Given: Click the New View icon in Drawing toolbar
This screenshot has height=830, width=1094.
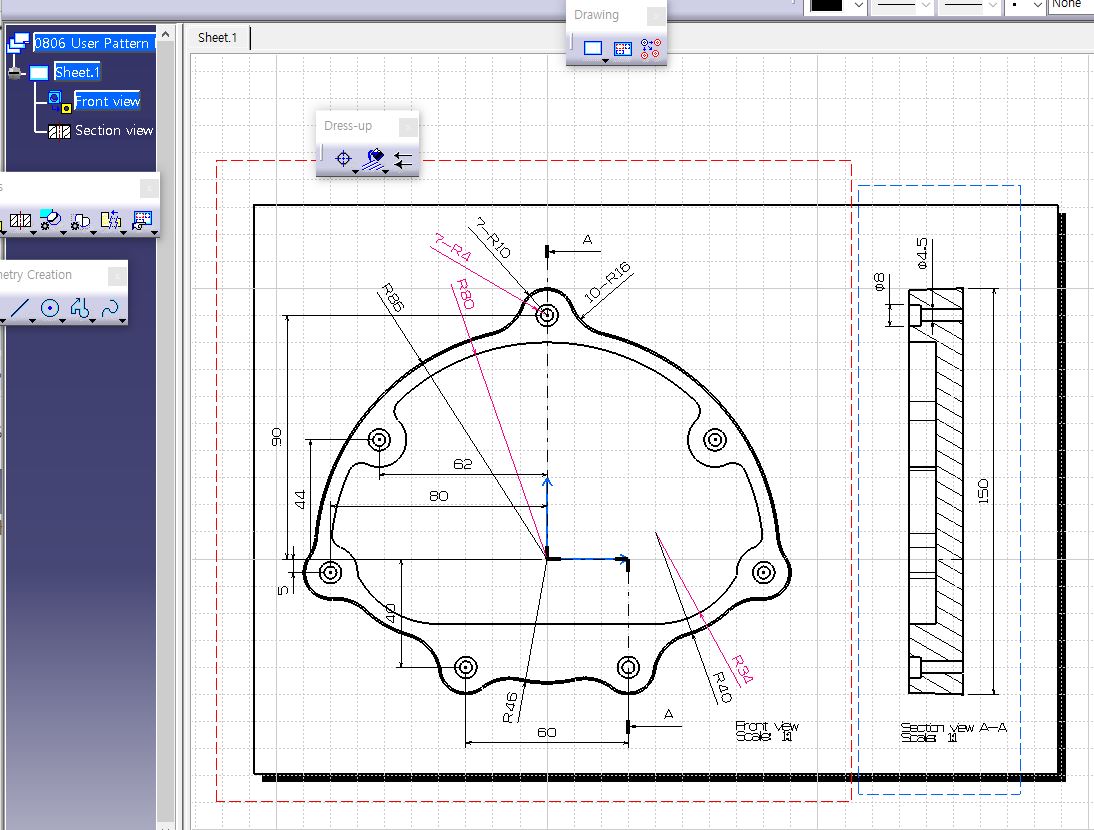Looking at the screenshot, I should pyautogui.click(x=622, y=48).
